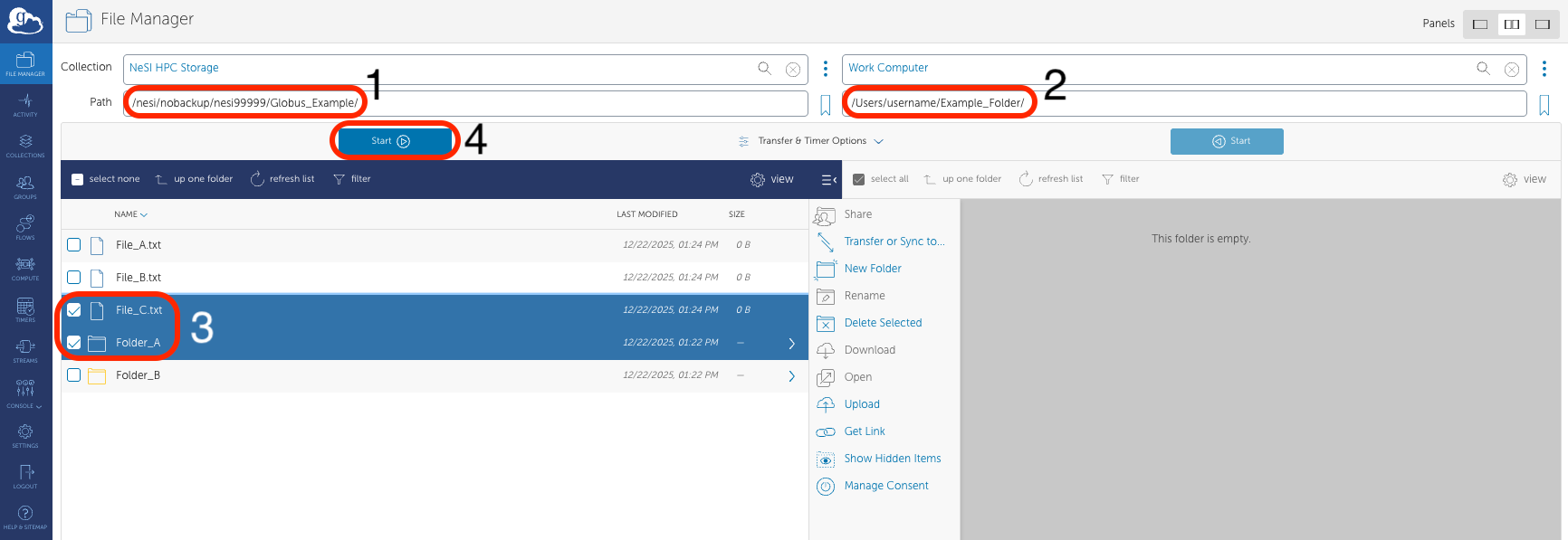1568x540 pixels.
Task: Bookmark the left panel path
Action: coord(825,105)
